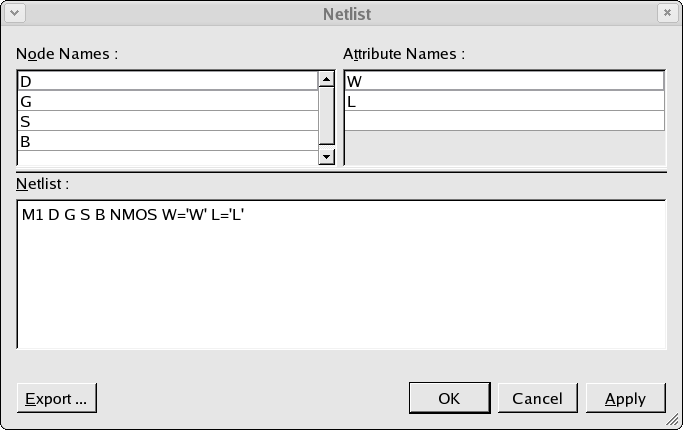
Task: Apply the netlist changes
Action: pos(626,398)
